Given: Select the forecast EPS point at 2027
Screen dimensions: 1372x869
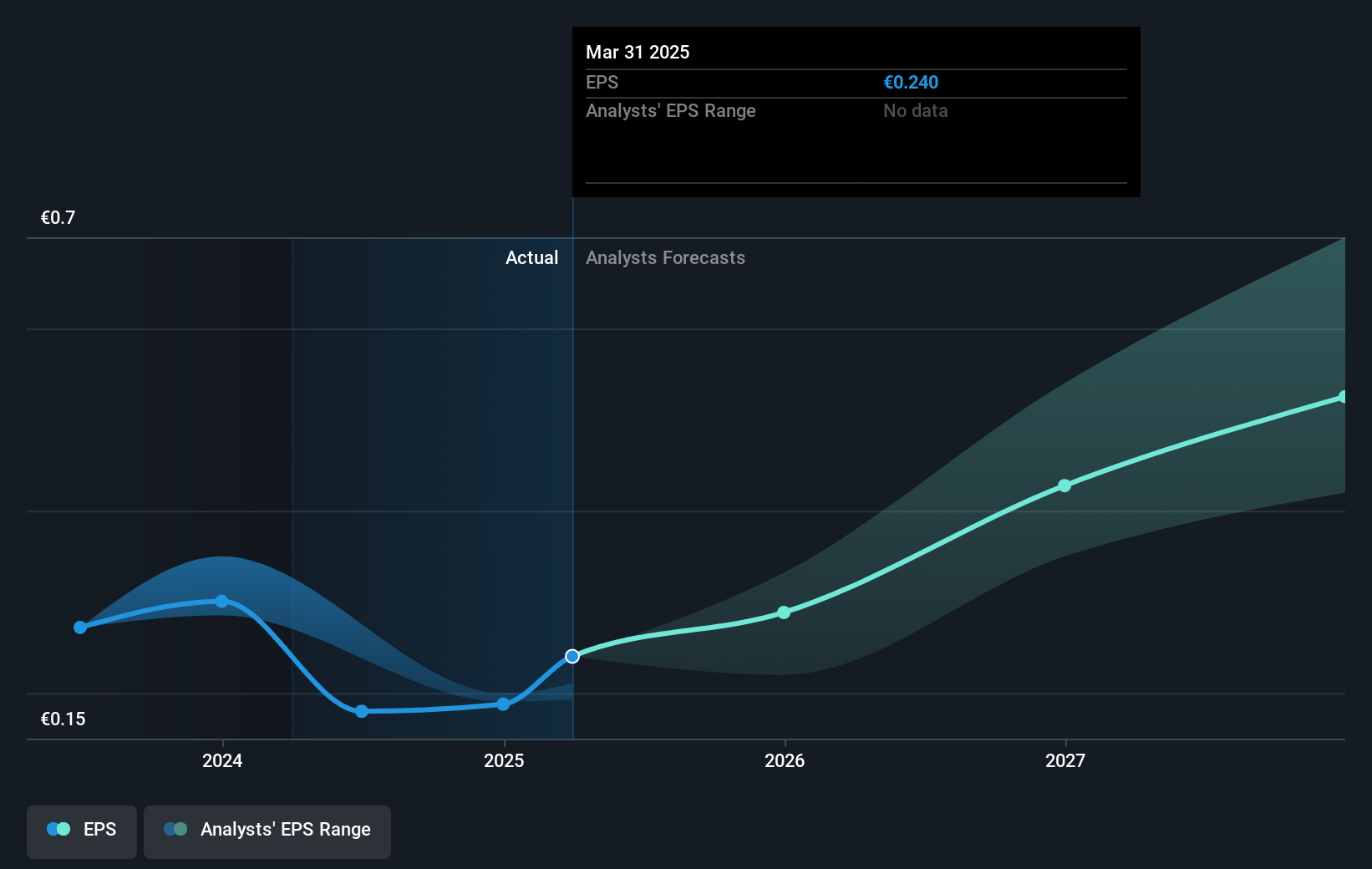Looking at the screenshot, I should (x=1065, y=485).
